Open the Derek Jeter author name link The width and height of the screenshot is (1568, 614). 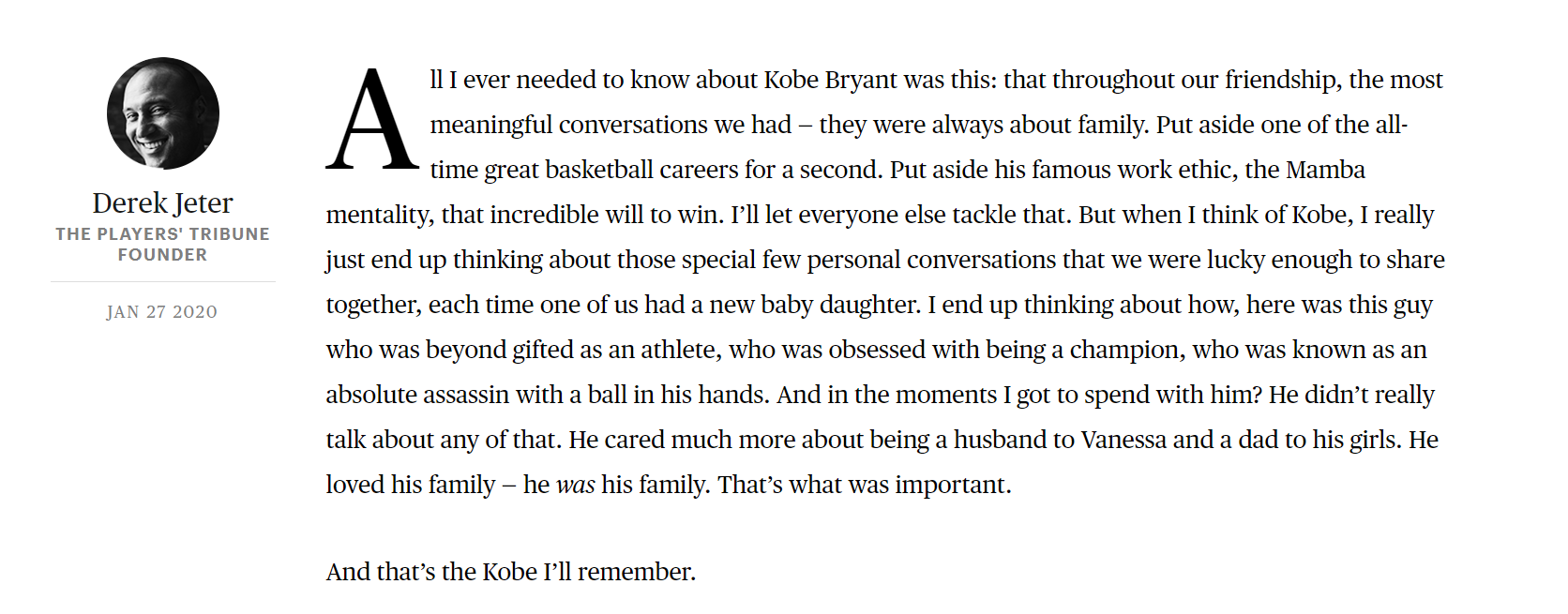162,202
